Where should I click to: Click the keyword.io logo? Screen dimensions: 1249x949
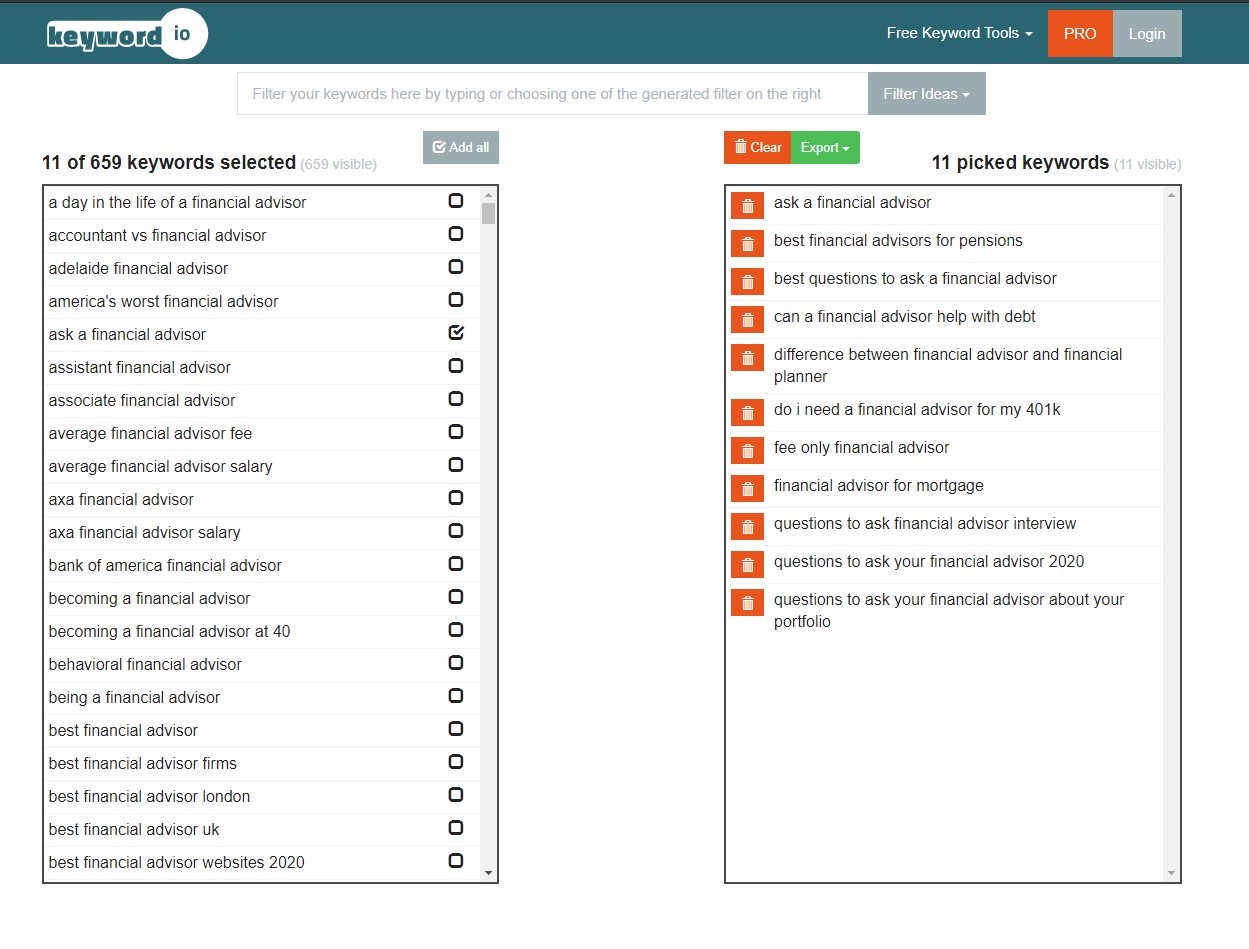126,35
